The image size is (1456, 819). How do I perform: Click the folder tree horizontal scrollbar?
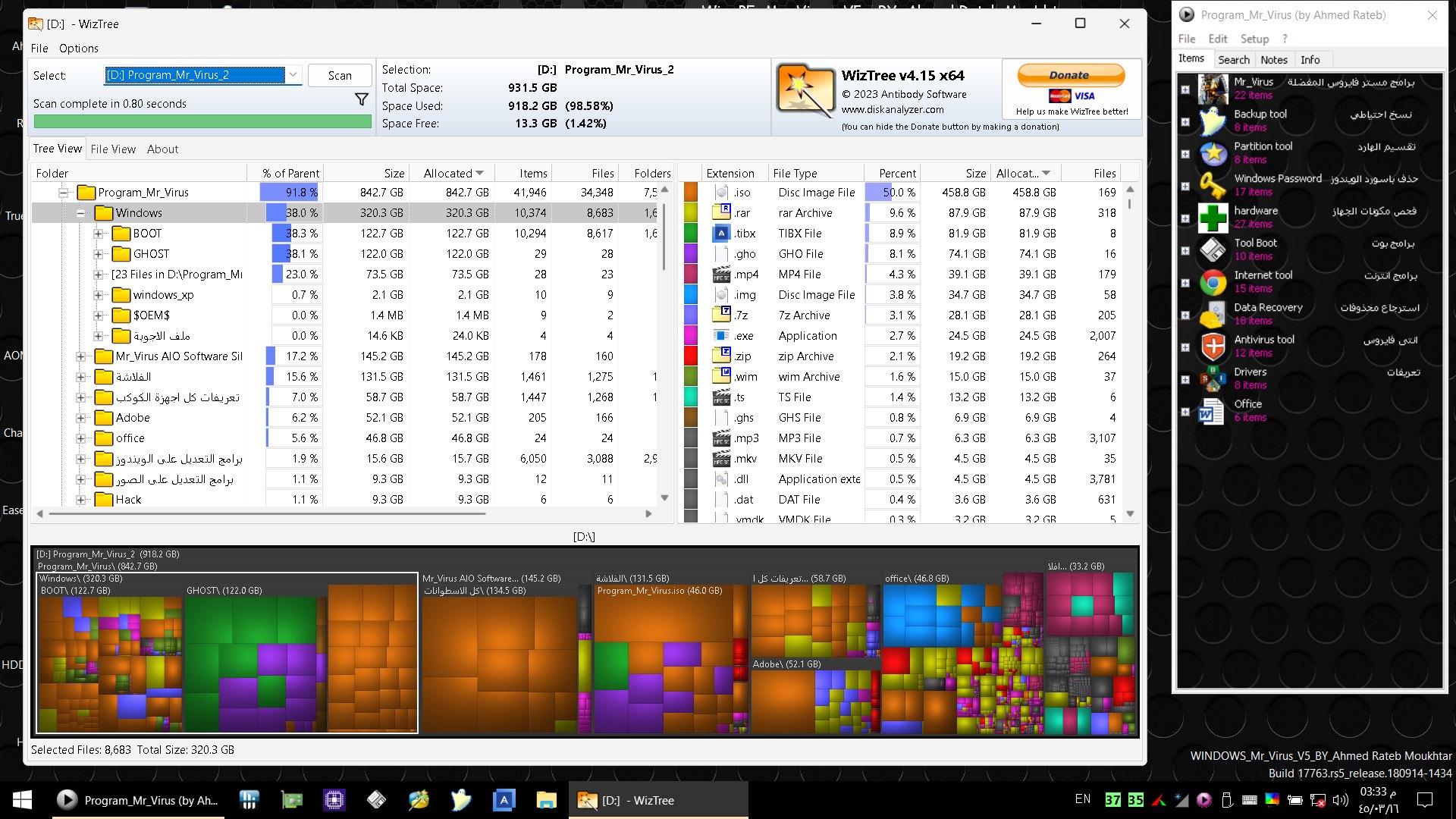click(x=267, y=513)
